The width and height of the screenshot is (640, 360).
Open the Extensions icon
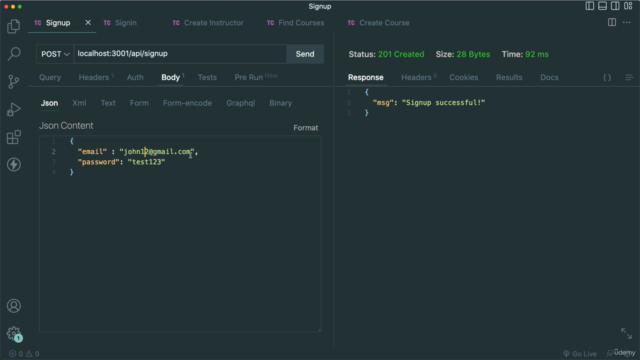[x=13, y=137]
